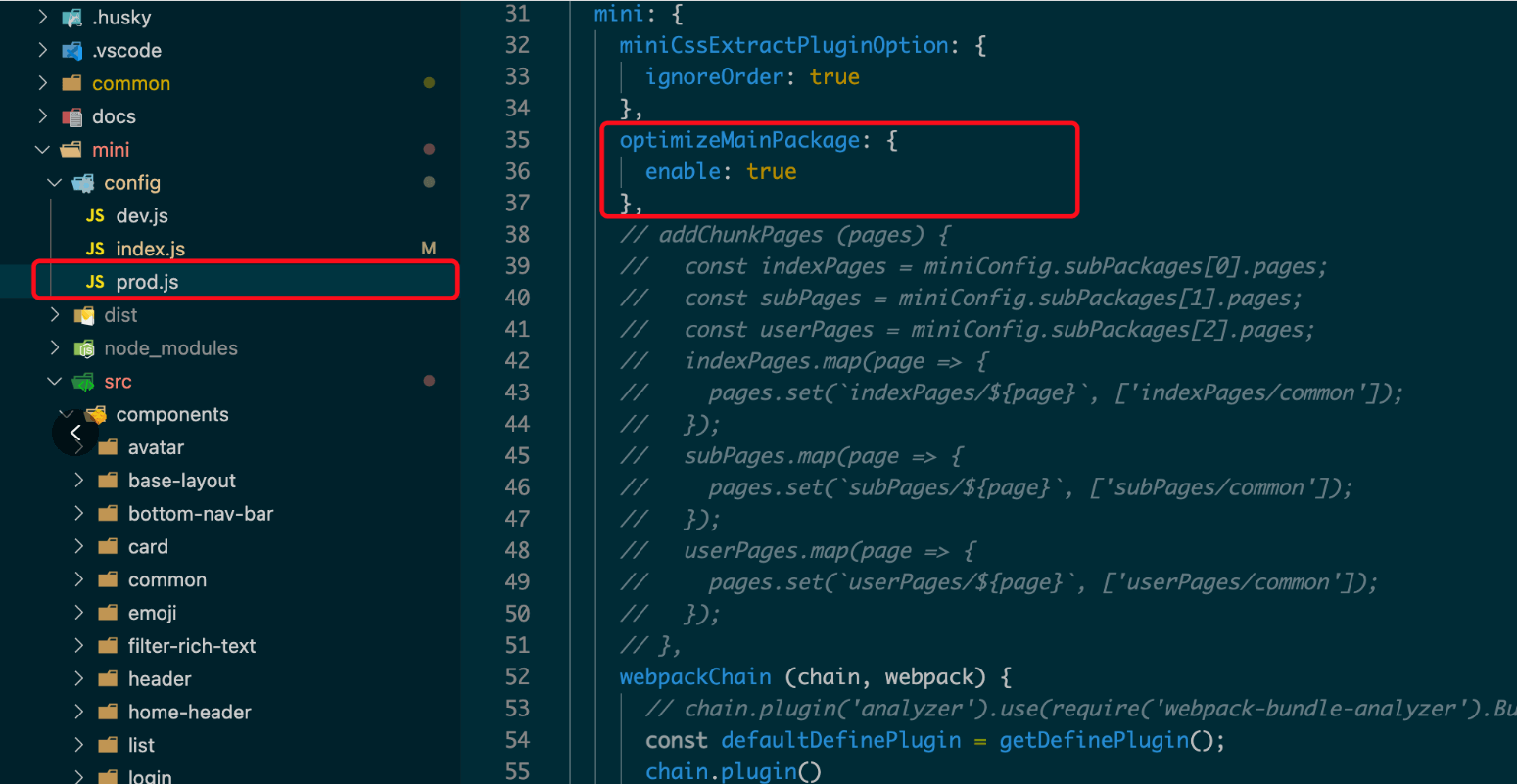Select the filter-rich-text folder
1517x784 pixels.
tap(191, 646)
